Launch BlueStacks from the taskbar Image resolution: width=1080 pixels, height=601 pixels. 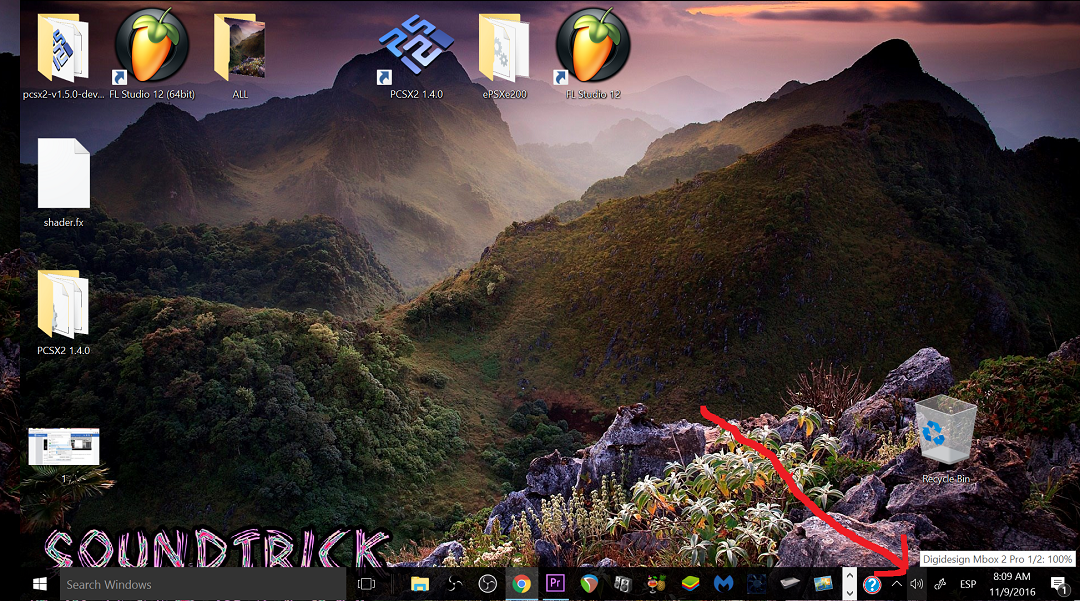click(x=689, y=584)
